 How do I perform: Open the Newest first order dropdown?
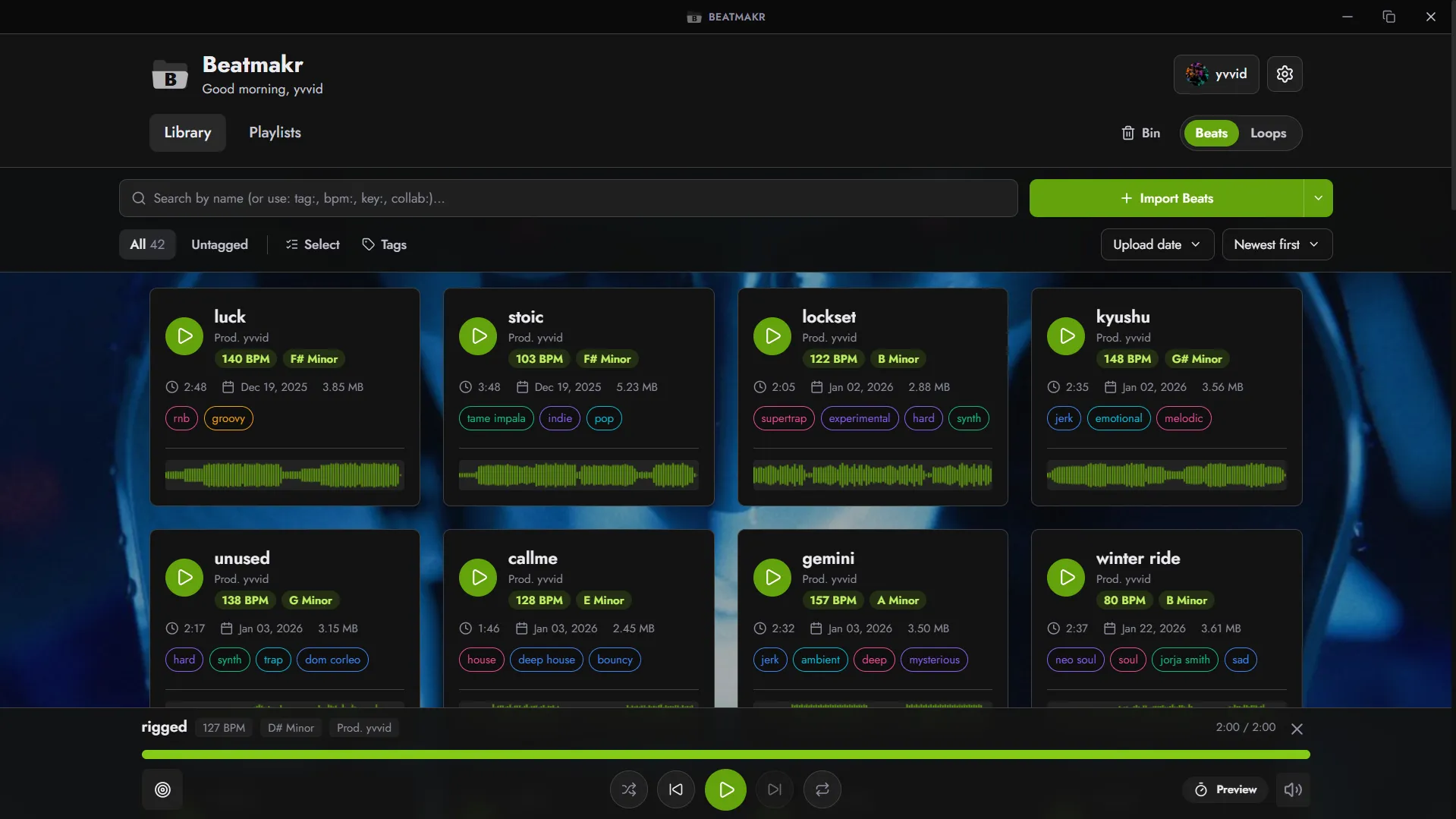[x=1276, y=244]
